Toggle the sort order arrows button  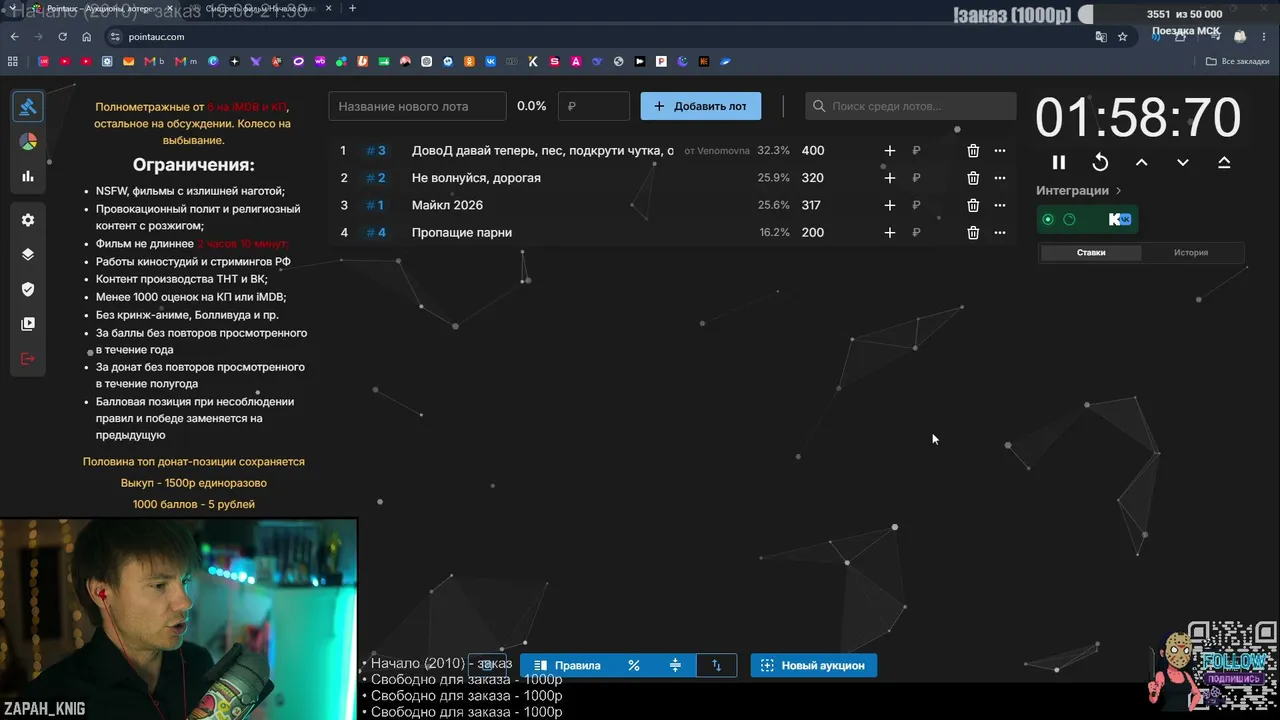point(716,665)
